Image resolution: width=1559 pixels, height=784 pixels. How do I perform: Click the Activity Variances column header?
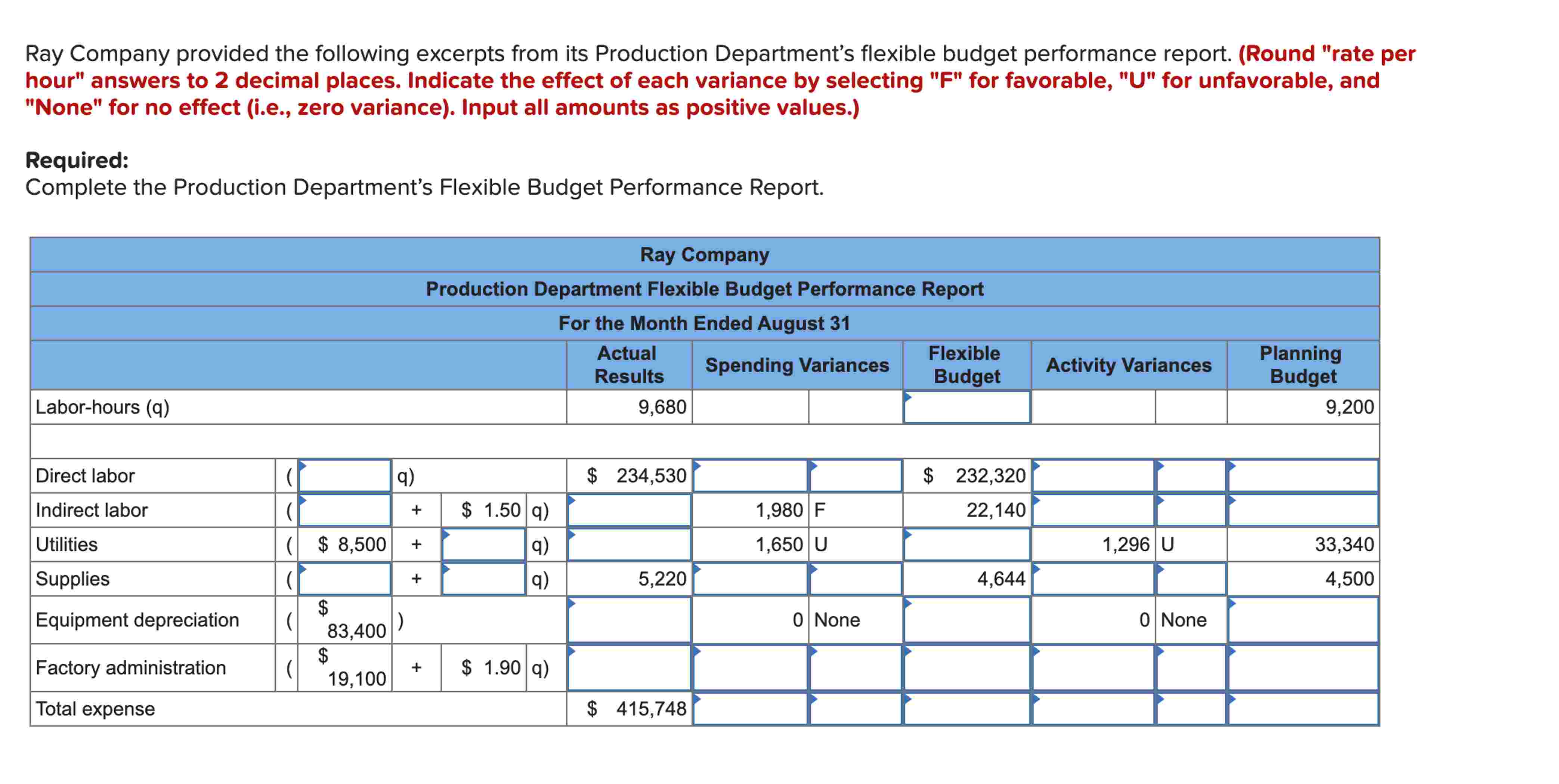(1129, 365)
